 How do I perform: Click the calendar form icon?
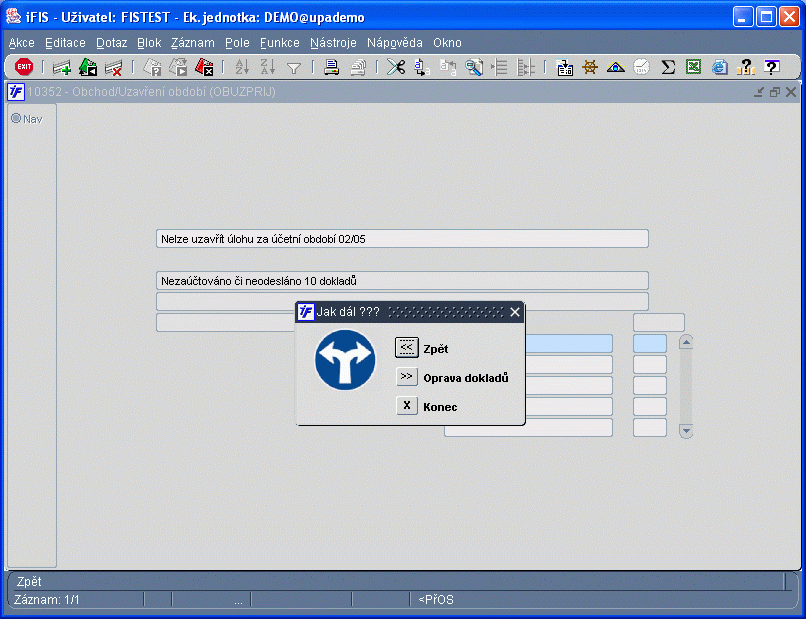(564, 67)
